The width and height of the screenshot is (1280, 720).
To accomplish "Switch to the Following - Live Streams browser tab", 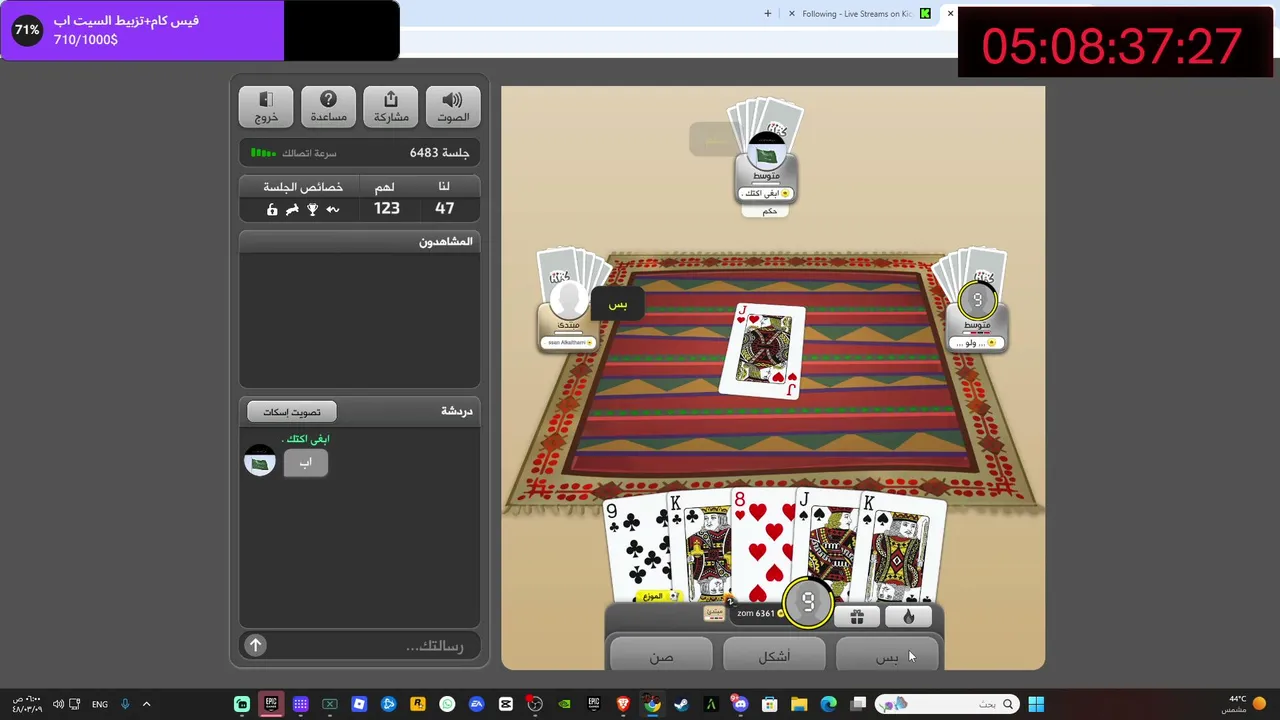I will click(x=857, y=14).
